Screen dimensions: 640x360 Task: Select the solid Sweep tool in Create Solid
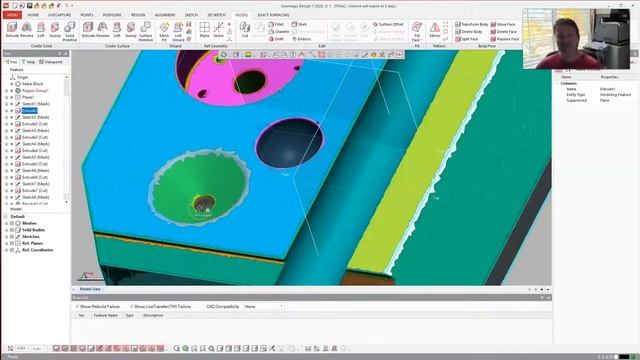point(55,30)
